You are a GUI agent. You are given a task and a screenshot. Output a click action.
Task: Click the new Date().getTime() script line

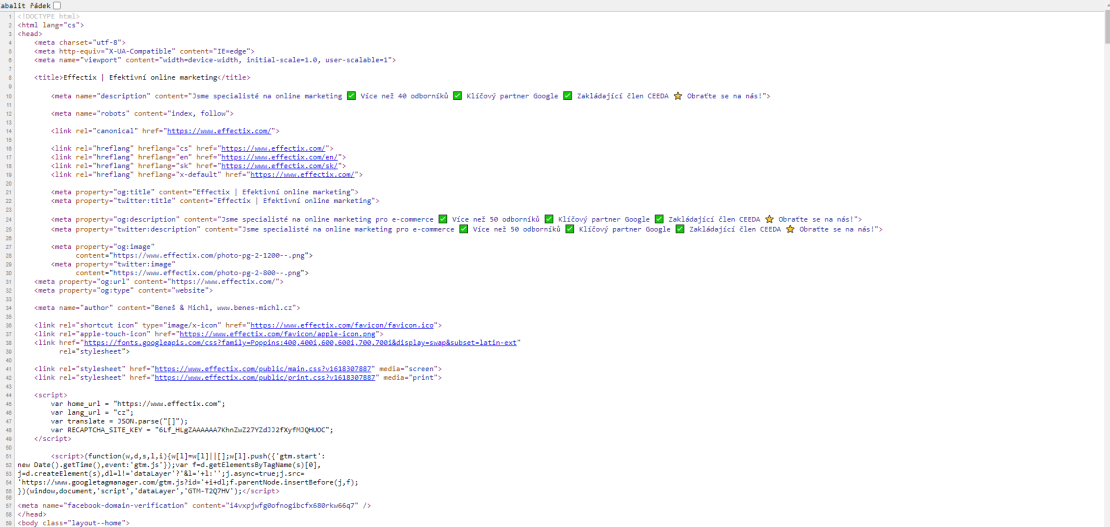point(170,465)
